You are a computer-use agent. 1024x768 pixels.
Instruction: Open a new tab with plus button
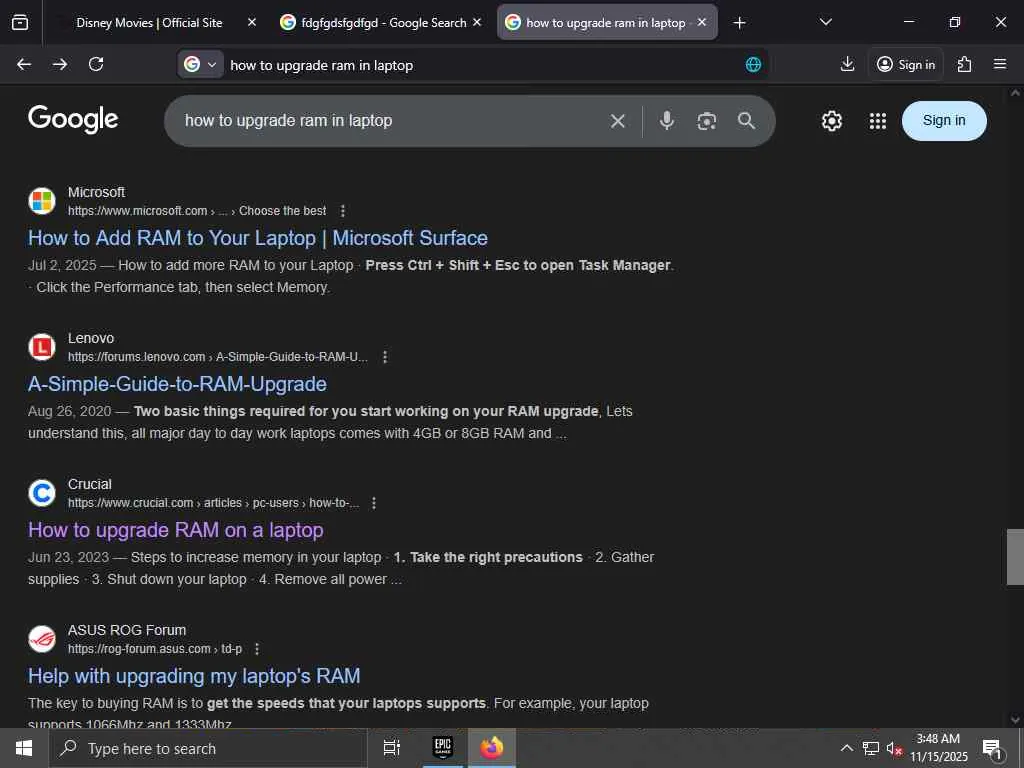click(739, 23)
